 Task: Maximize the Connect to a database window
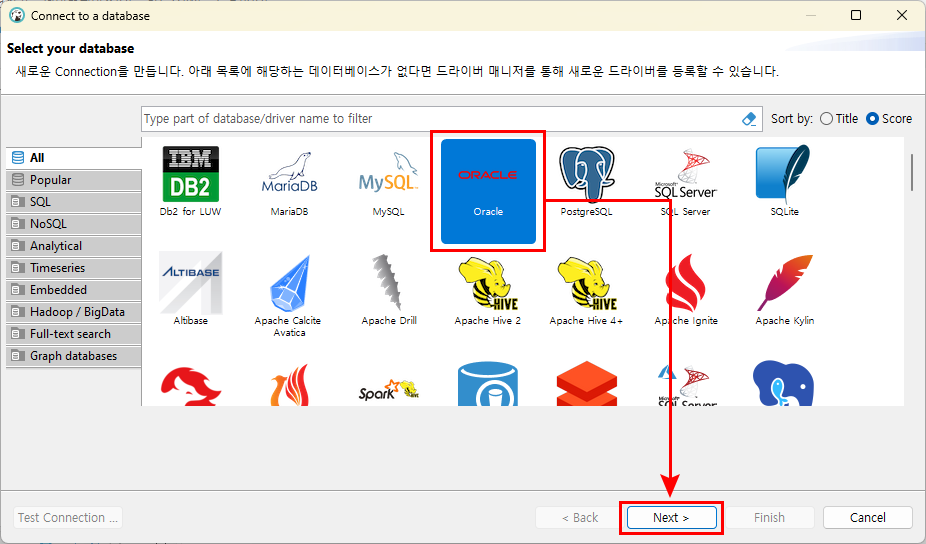tap(856, 15)
